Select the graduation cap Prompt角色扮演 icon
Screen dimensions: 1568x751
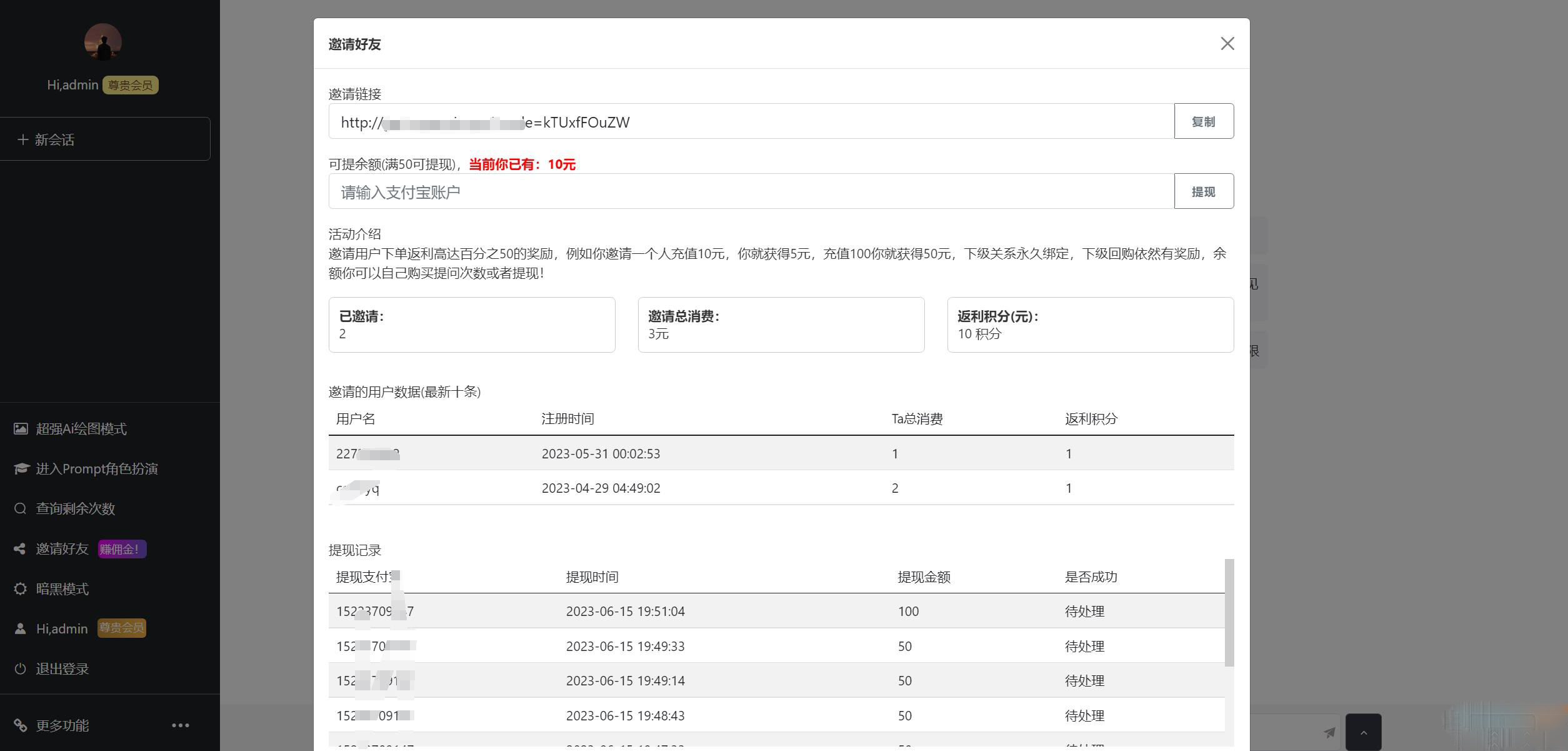[21, 468]
